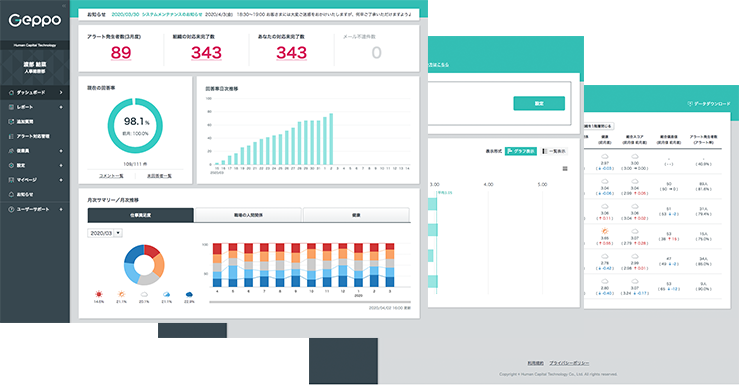Click the cloud icon above 3.00 in table
739x385 pixels.
pyautogui.click(x=635, y=156)
